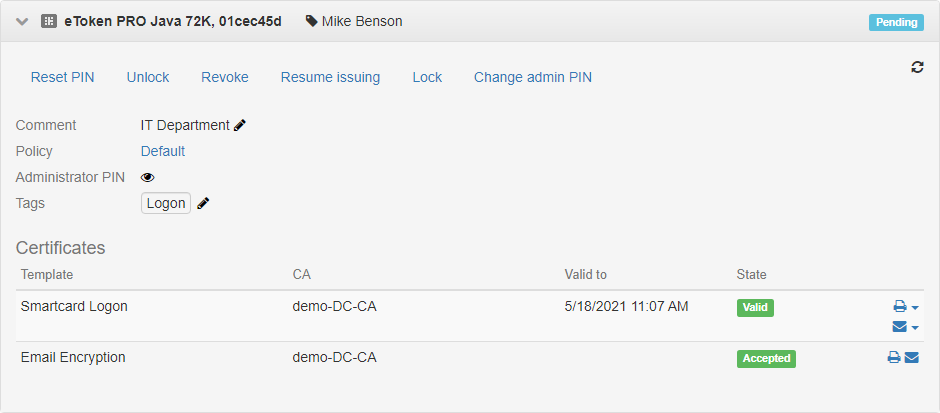
Task: Click the Logon tag chip
Action: (166, 203)
